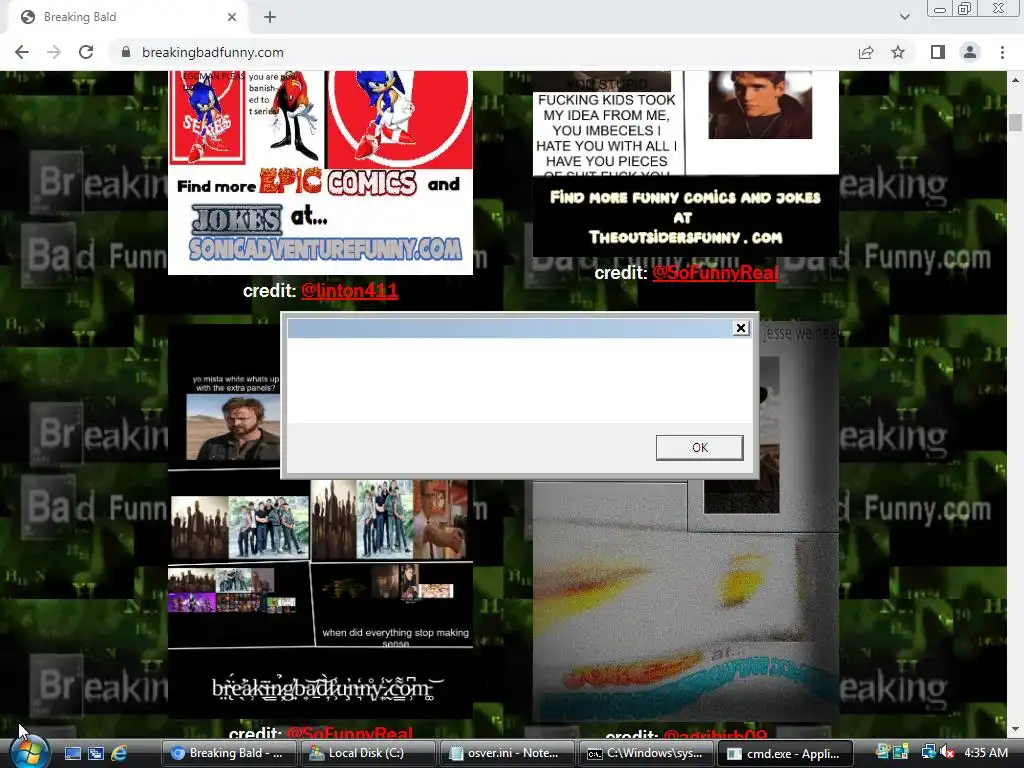Click the Theoutsidersfunny.com comic image
This screenshot has height=768, width=1024.
click(686, 164)
